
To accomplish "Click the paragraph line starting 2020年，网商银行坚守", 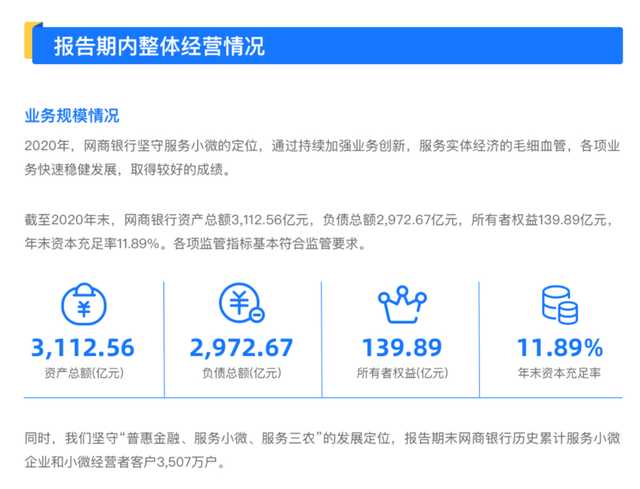I will 322,146.
